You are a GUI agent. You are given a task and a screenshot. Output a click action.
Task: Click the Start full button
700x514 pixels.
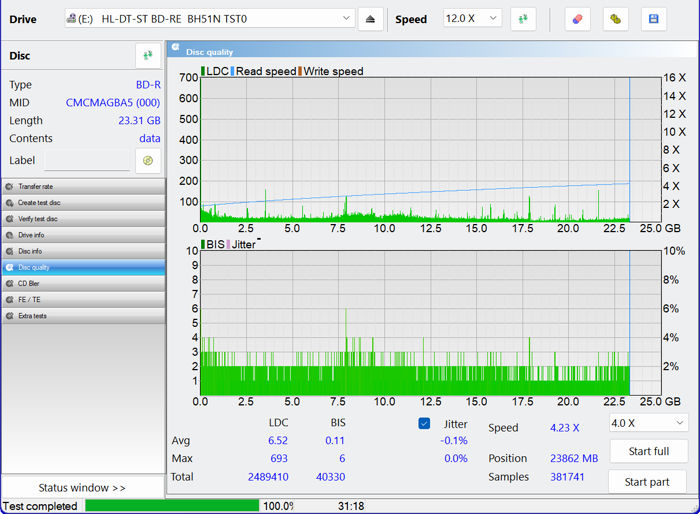(x=649, y=451)
